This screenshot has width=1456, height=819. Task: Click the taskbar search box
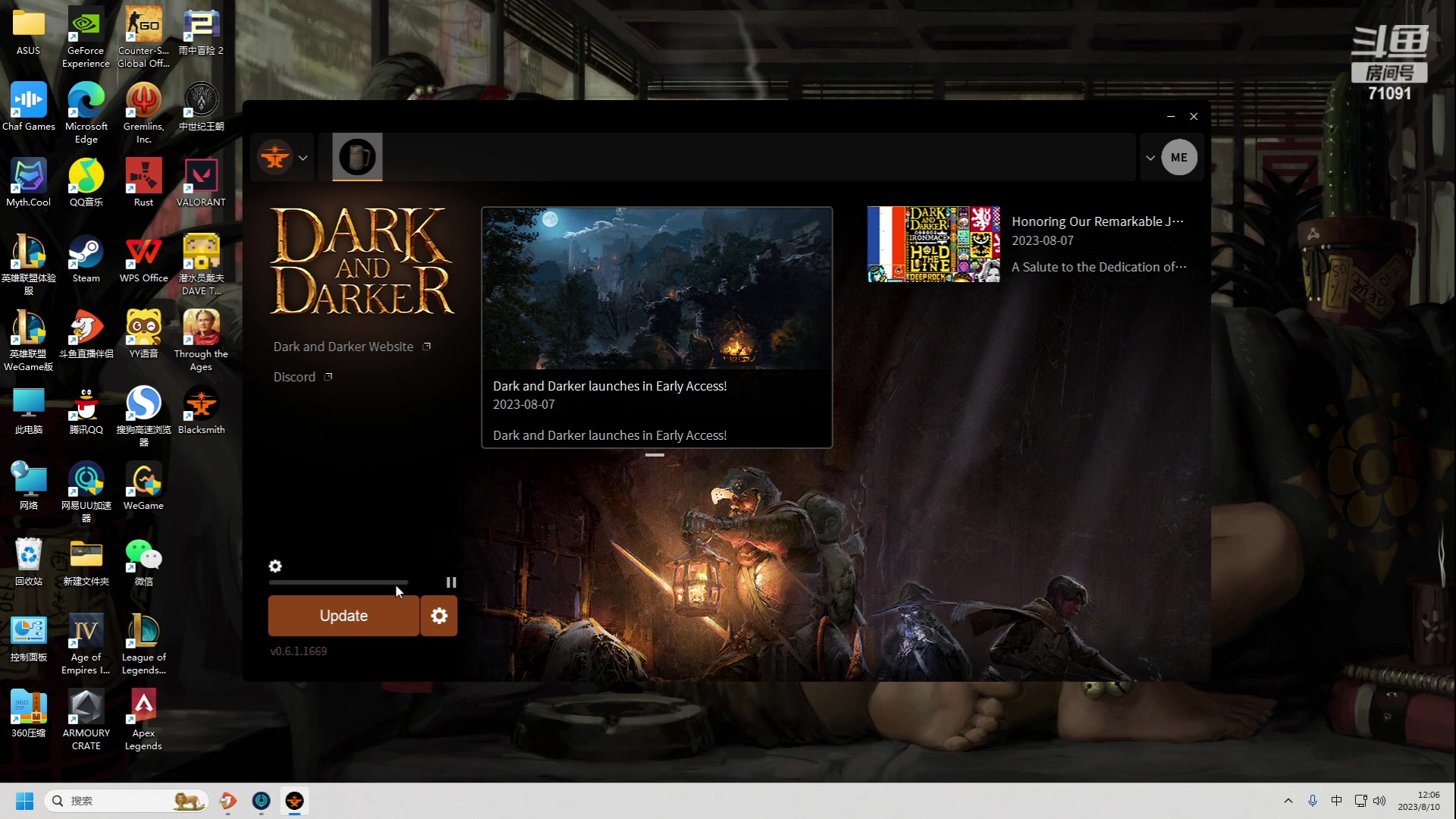pos(127,801)
